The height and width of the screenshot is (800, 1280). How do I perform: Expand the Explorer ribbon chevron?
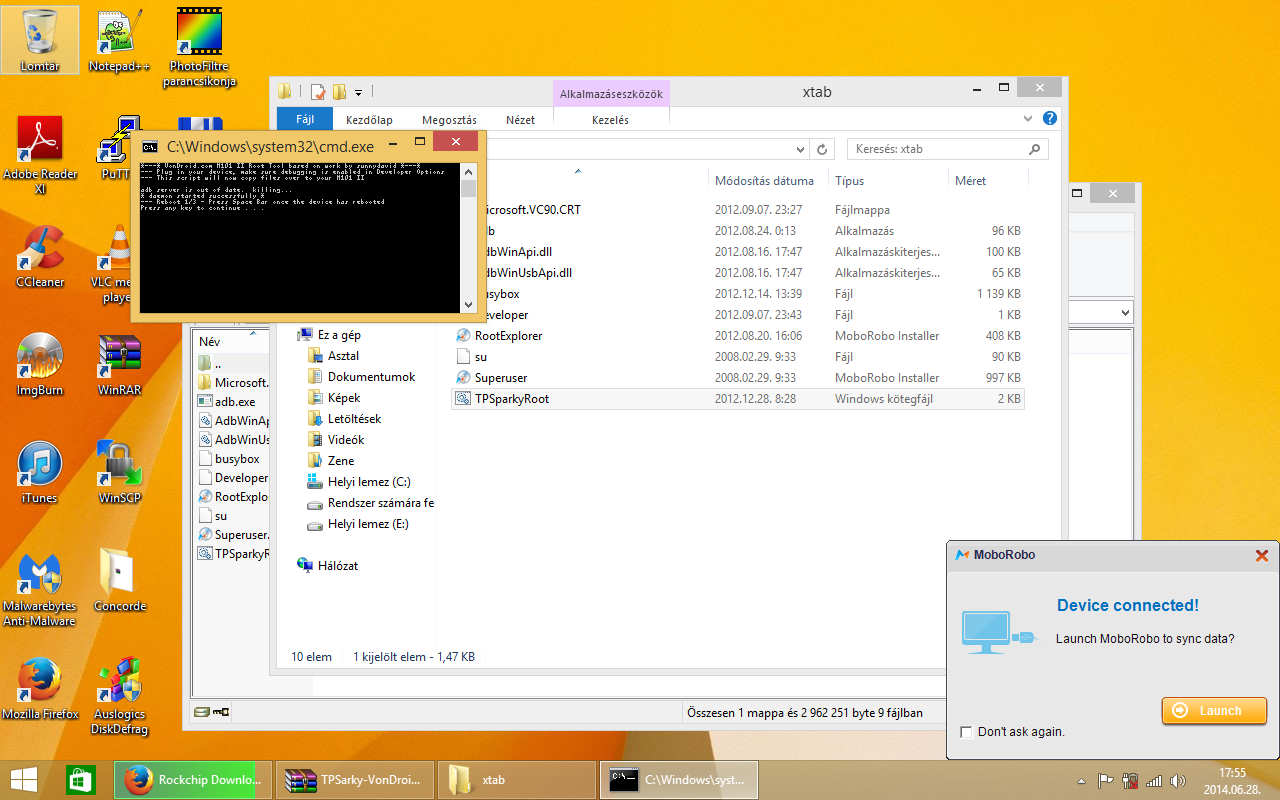(1029, 118)
